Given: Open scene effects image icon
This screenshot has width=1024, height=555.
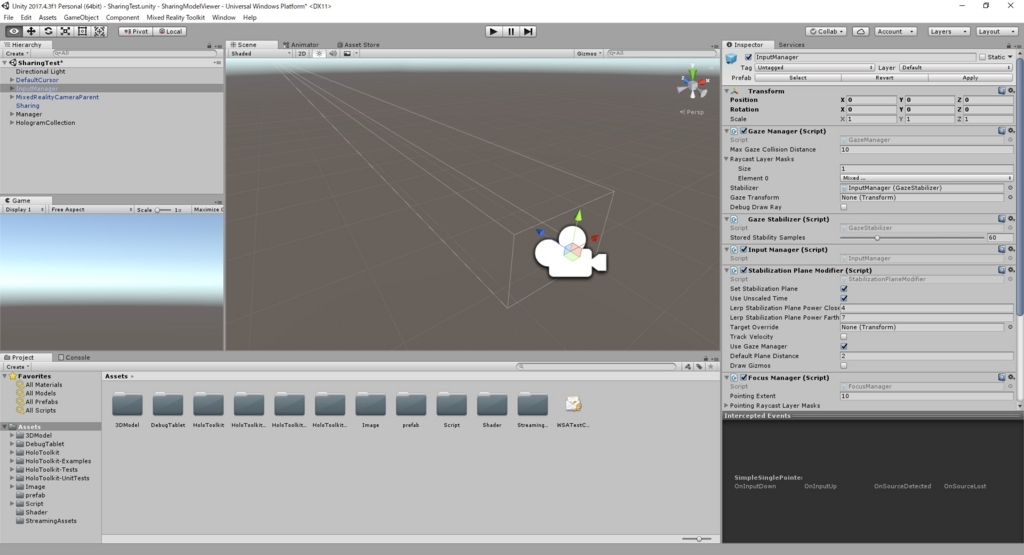Looking at the screenshot, I should coord(347,54).
